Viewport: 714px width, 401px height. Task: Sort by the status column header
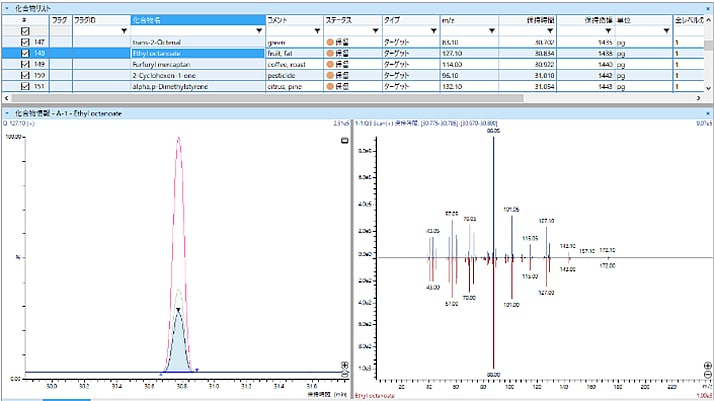click(x=353, y=20)
